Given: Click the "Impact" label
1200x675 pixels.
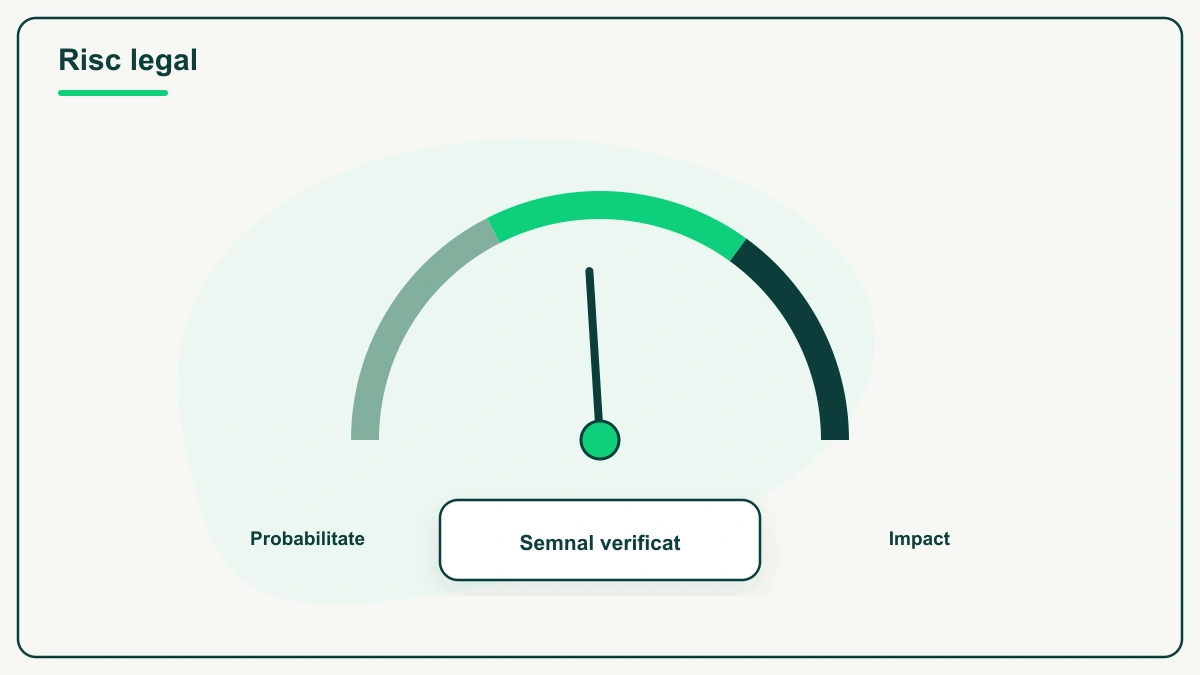Looking at the screenshot, I should [919, 539].
